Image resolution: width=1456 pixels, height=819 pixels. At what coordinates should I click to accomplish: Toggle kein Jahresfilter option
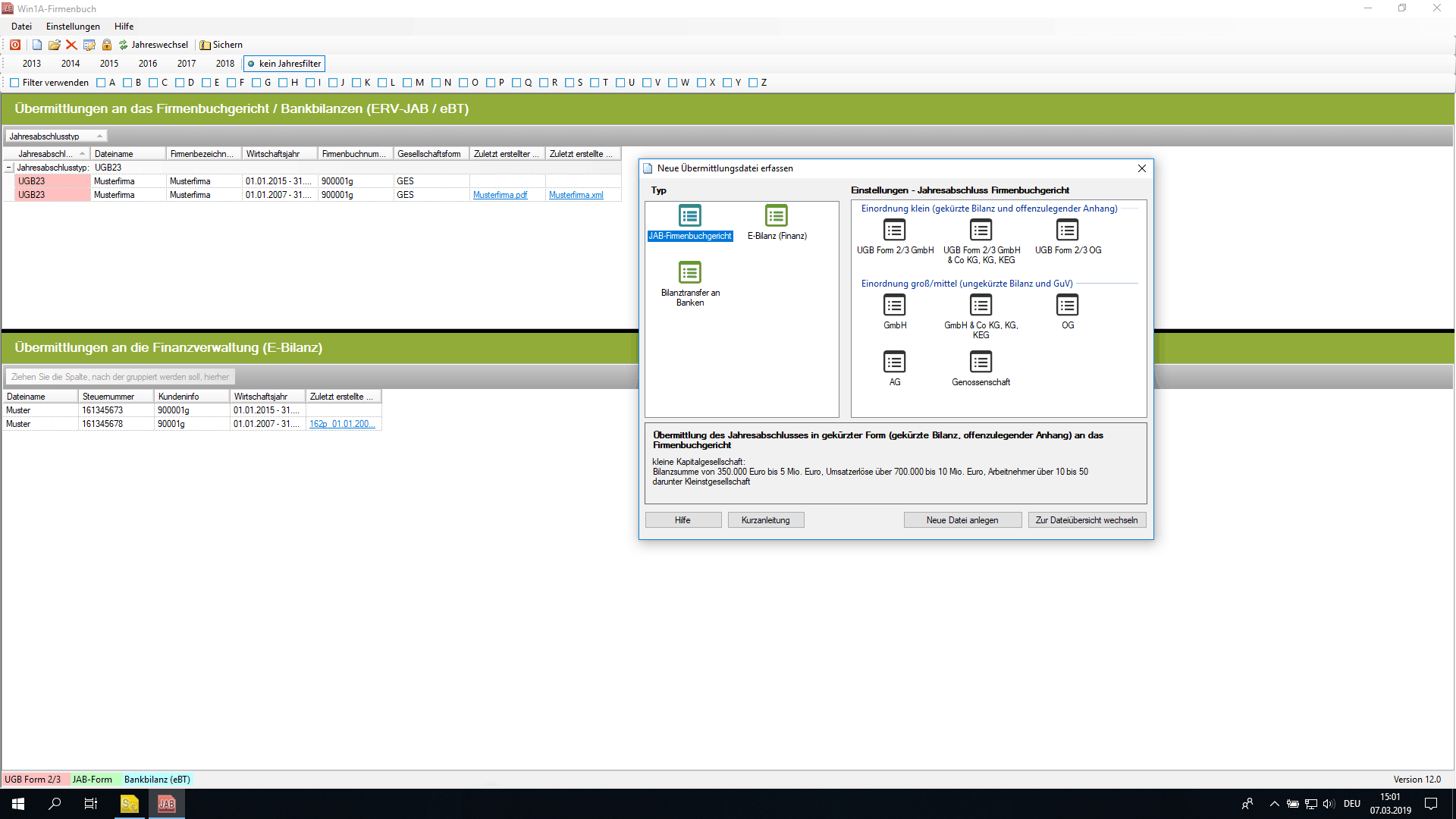pyautogui.click(x=284, y=64)
